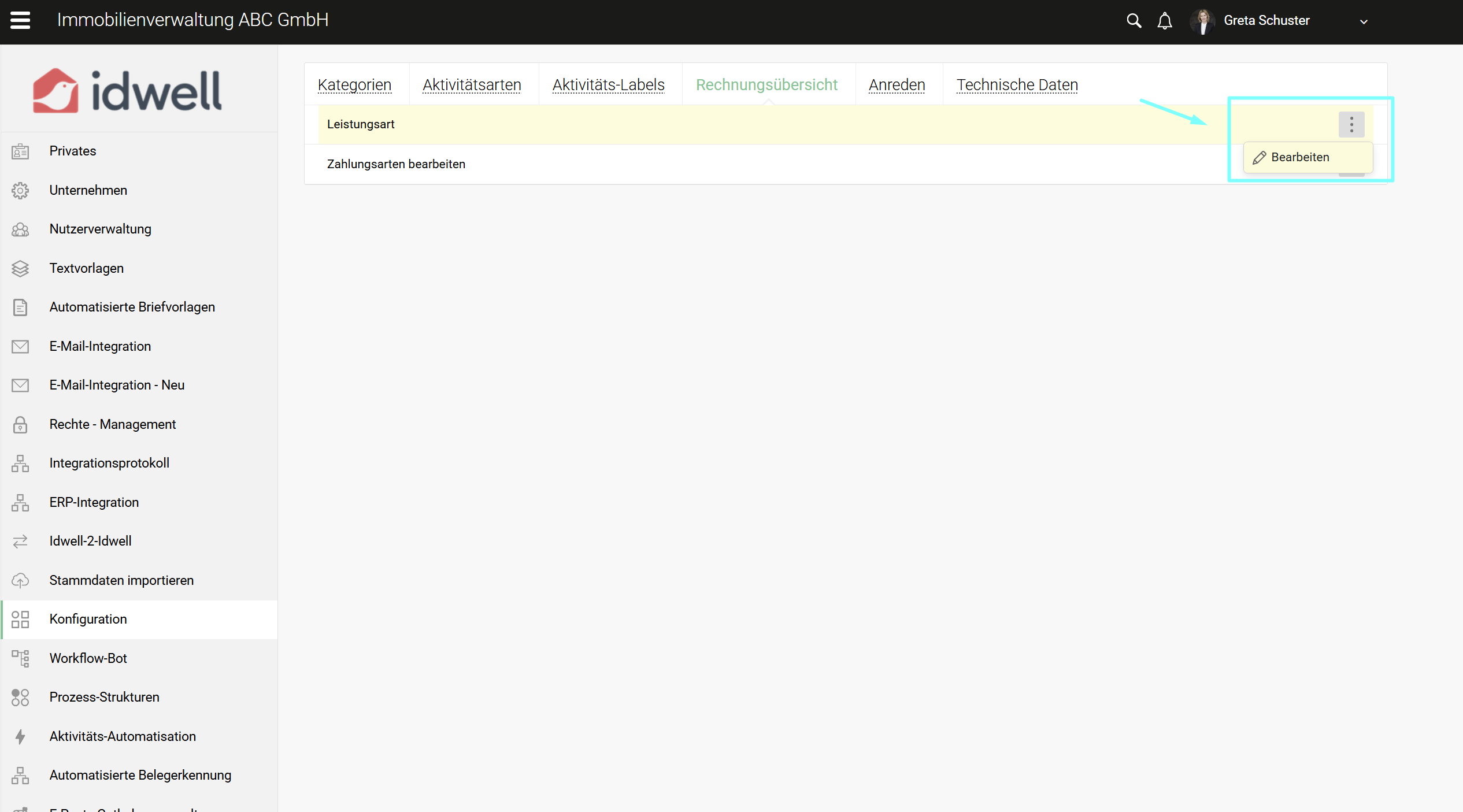The image size is (1463, 812).
Task: Navigate to Automatisierte Briefvorlagen
Action: [132, 307]
